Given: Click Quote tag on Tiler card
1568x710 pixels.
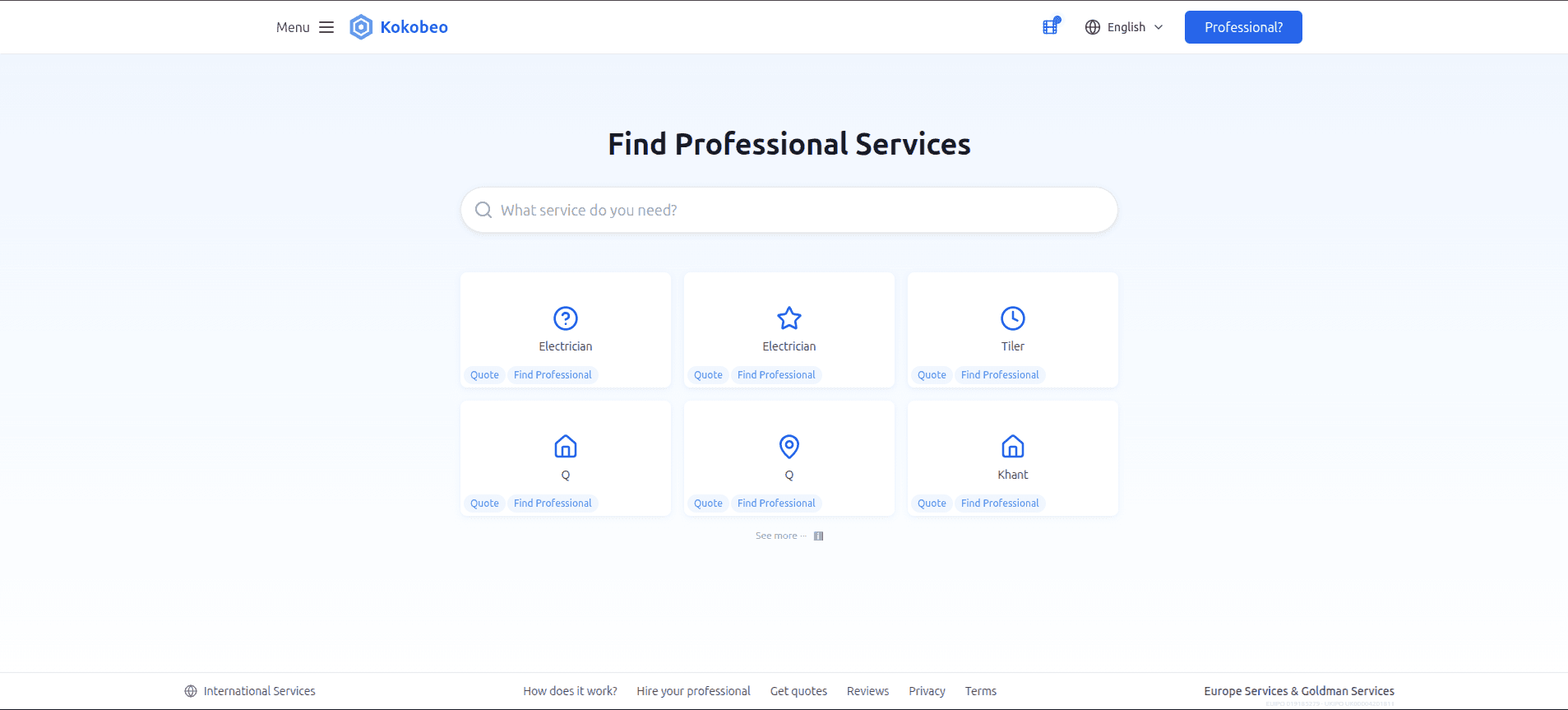Looking at the screenshot, I should [x=932, y=375].
